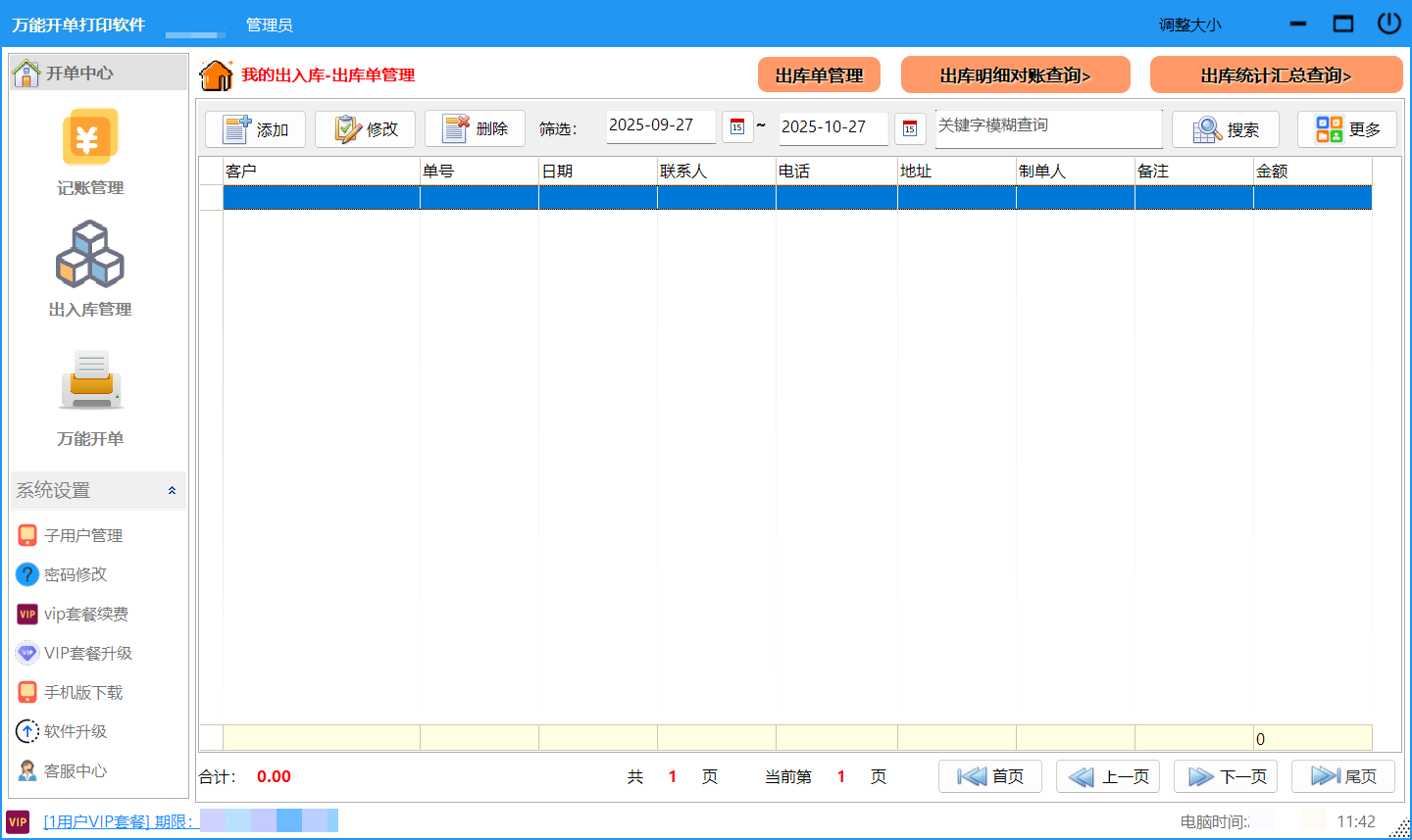This screenshot has width=1412, height=840.
Task: Click the computer time 11:42
Action: point(1356,821)
